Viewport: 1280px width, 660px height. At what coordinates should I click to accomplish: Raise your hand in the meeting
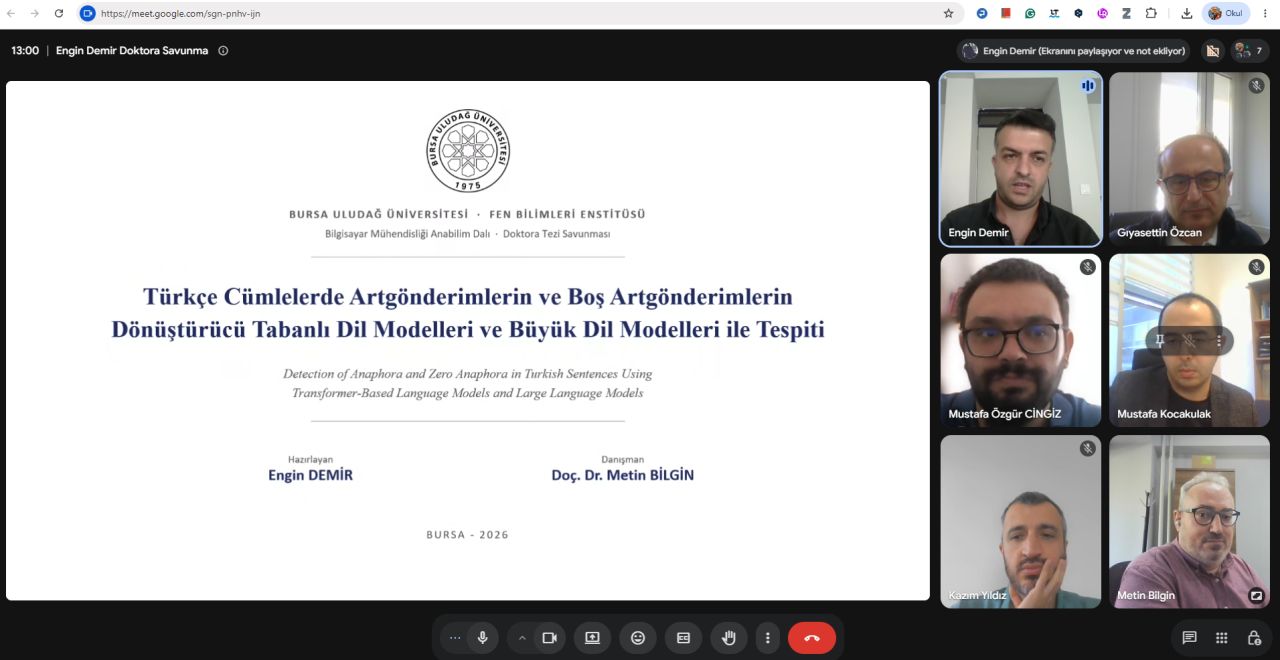729,637
